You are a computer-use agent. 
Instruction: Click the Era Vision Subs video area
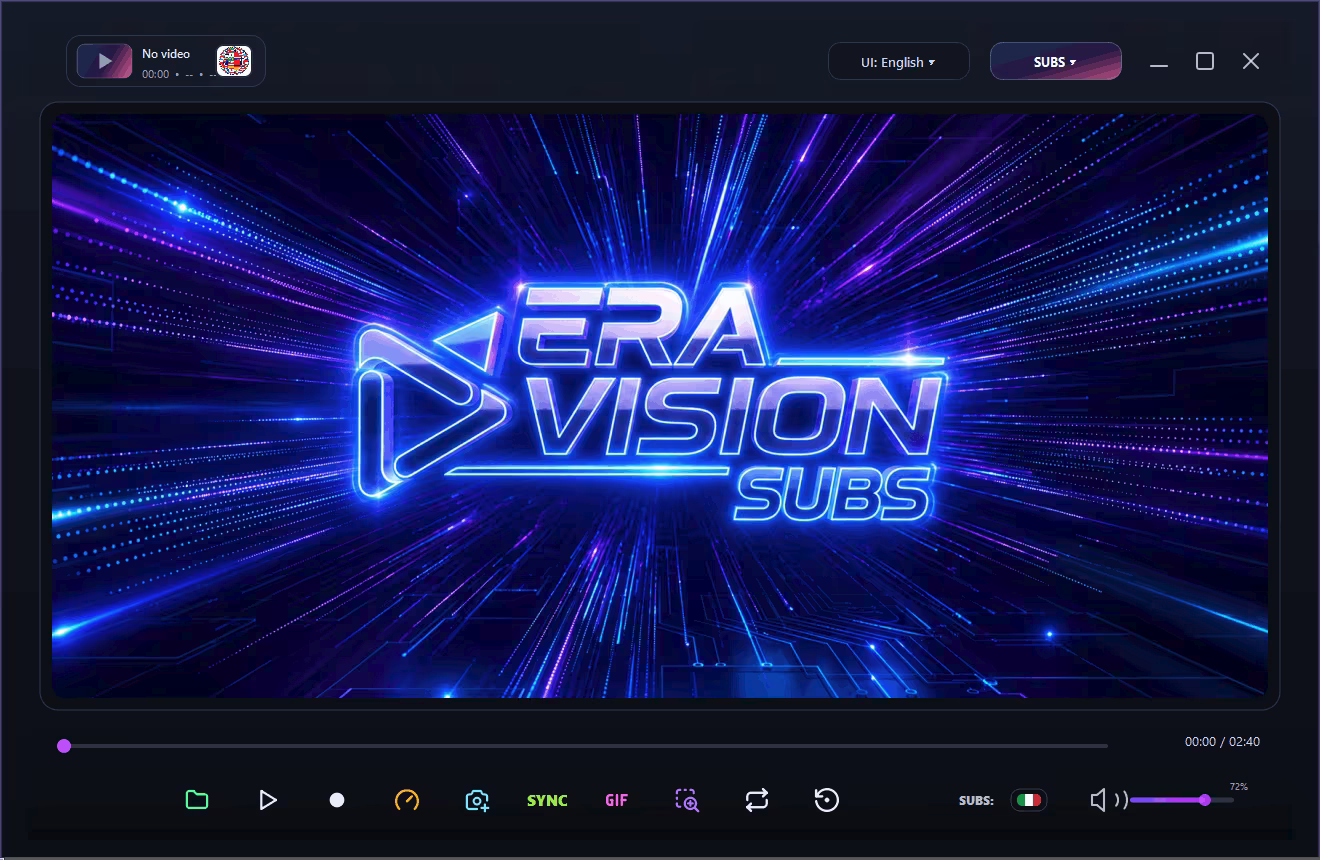tap(660, 406)
